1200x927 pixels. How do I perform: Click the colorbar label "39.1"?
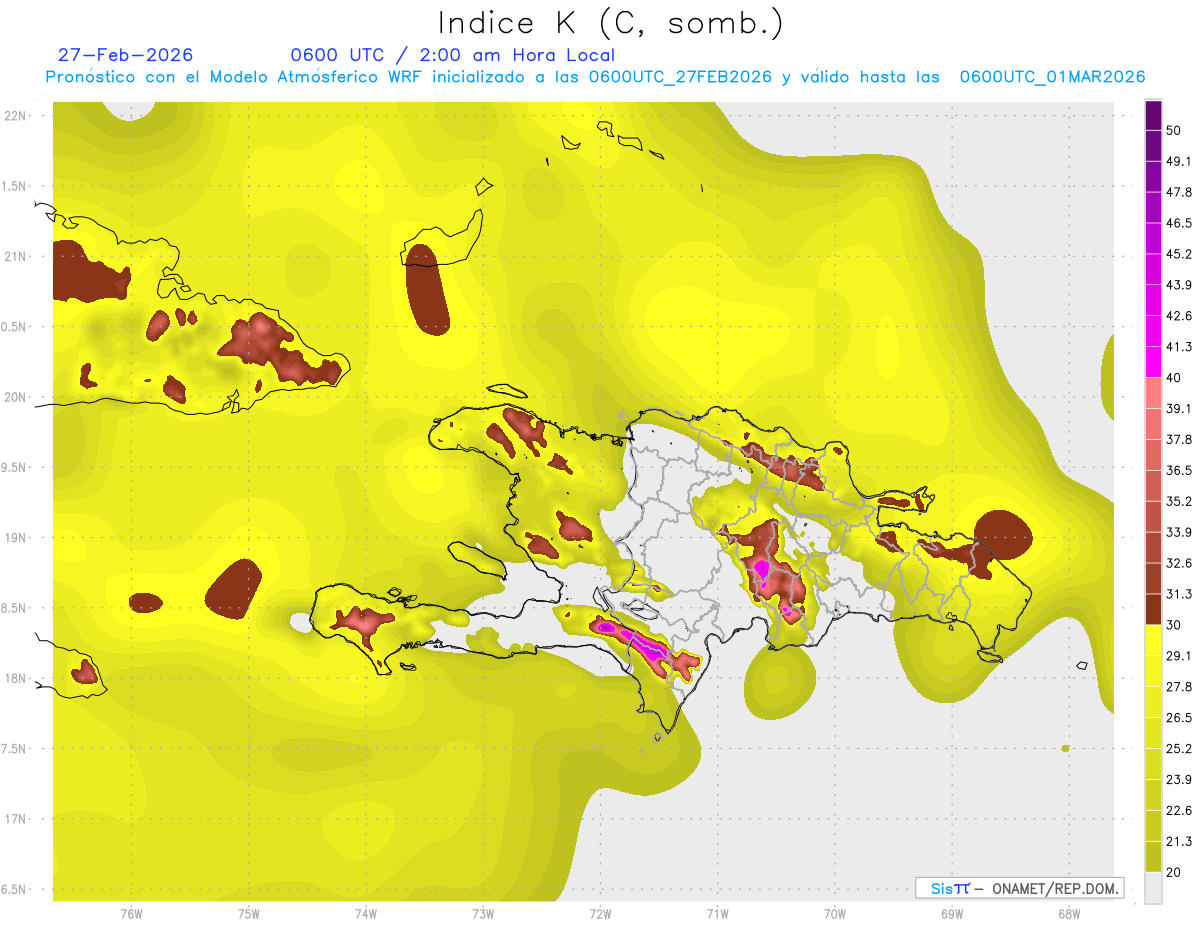pyautogui.click(x=1179, y=408)
